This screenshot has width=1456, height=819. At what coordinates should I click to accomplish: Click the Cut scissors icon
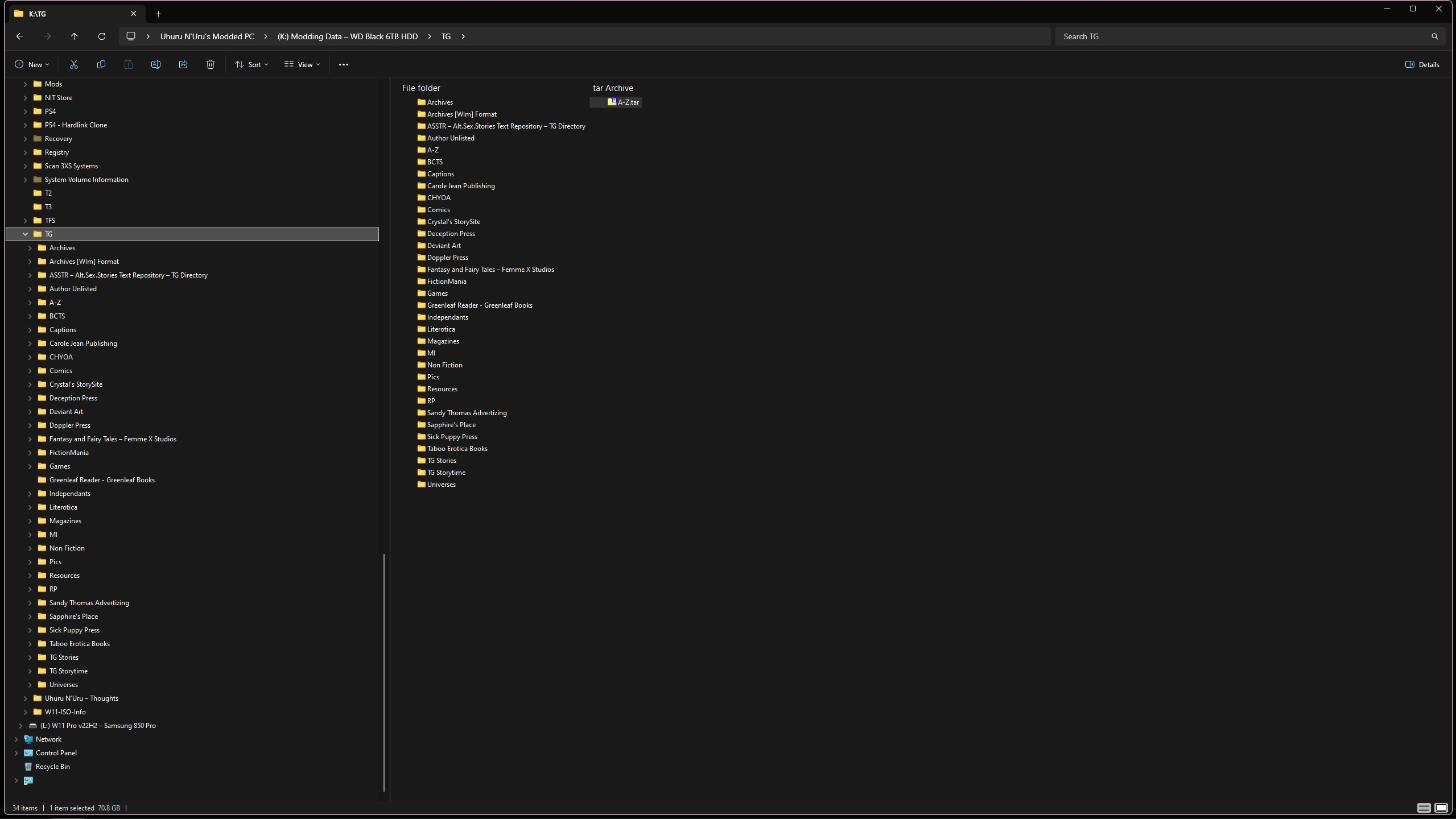[x=74, y=65]
